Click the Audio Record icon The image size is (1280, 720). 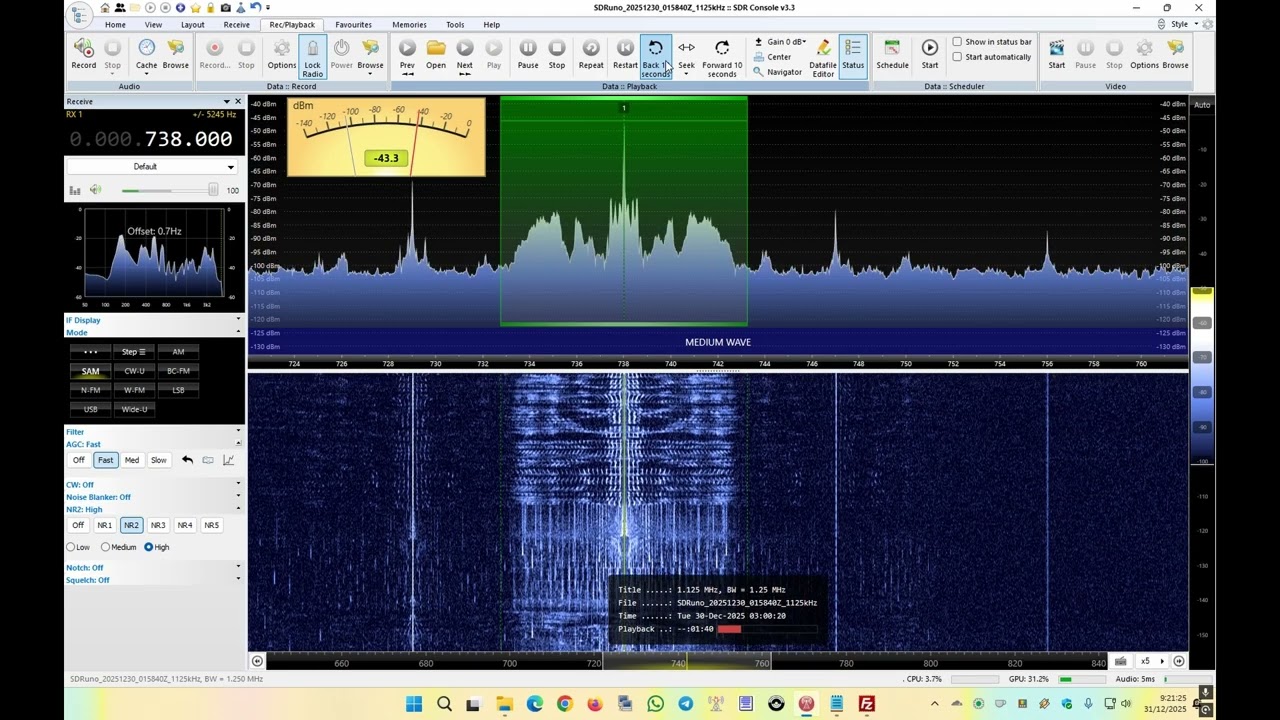[84, 55]
